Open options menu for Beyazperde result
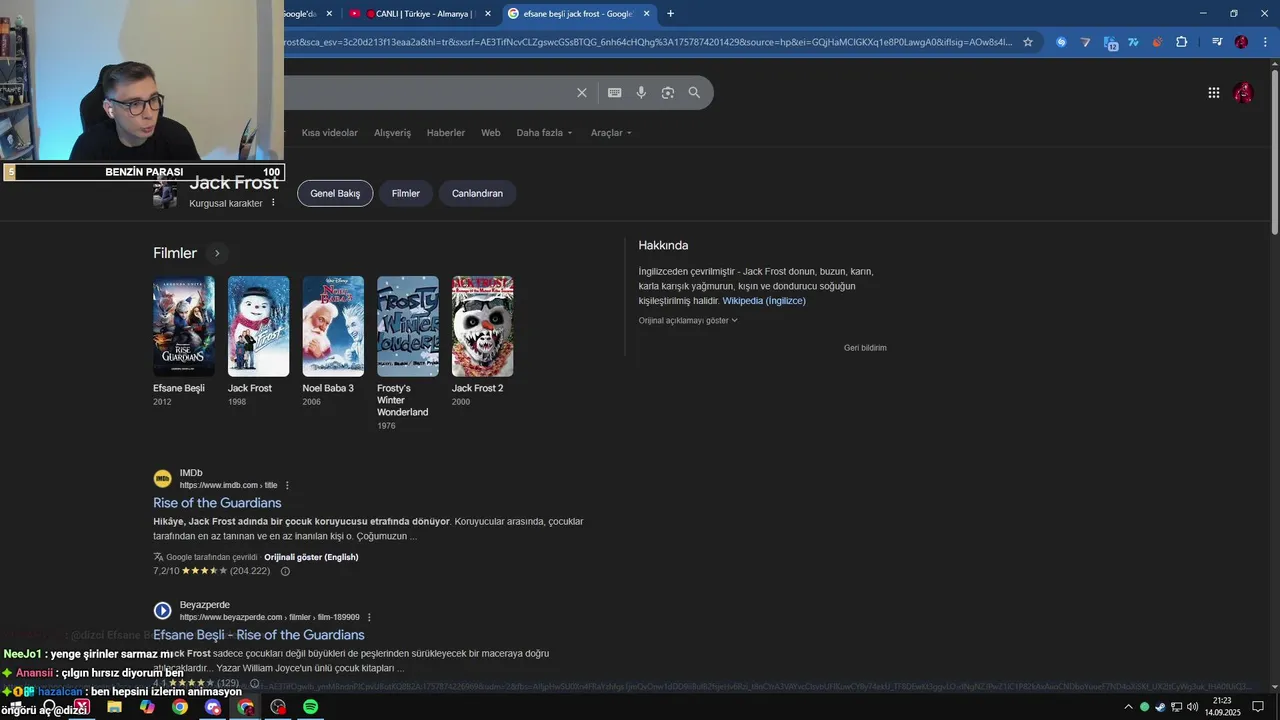 point(369,617)
